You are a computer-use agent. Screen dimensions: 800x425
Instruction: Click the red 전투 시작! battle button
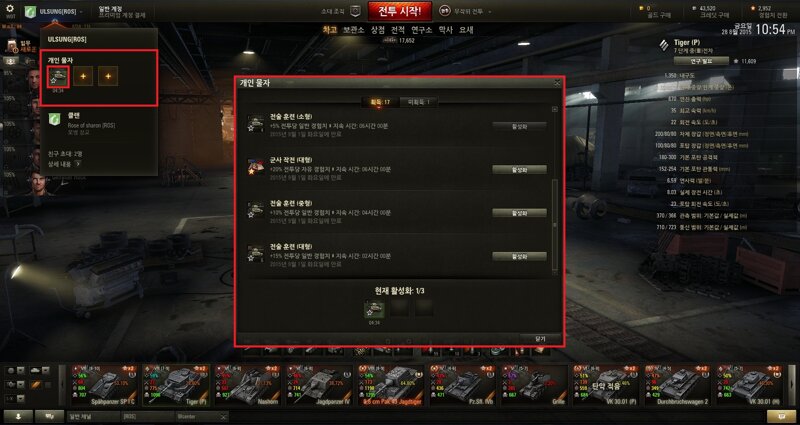coord(399,11)
